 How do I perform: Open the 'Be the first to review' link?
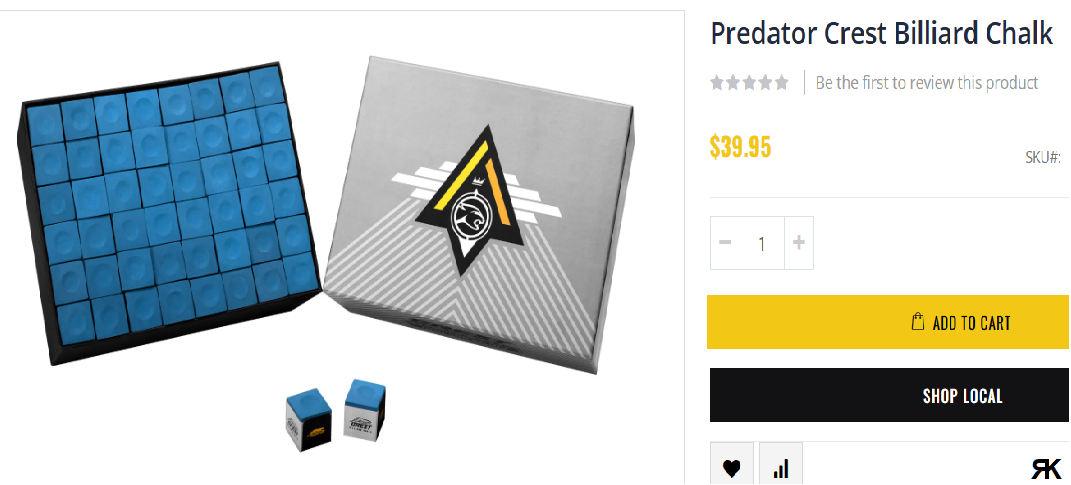tap(927, 83)
